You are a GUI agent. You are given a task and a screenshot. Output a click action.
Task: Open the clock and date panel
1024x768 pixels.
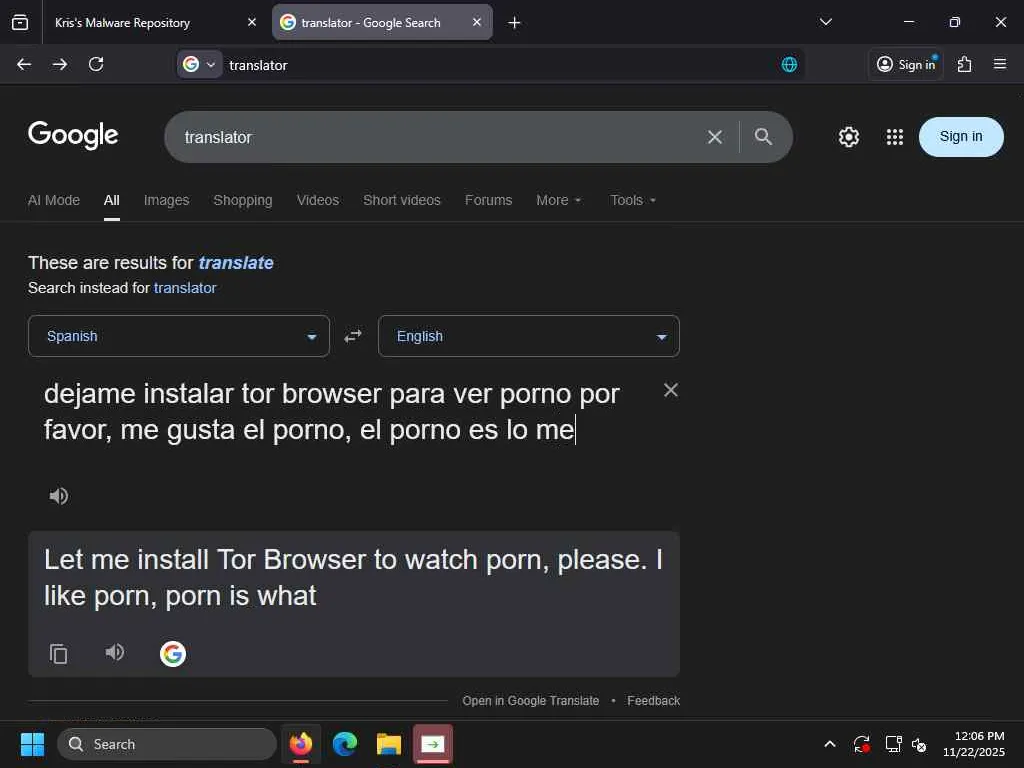pos(973,744)
